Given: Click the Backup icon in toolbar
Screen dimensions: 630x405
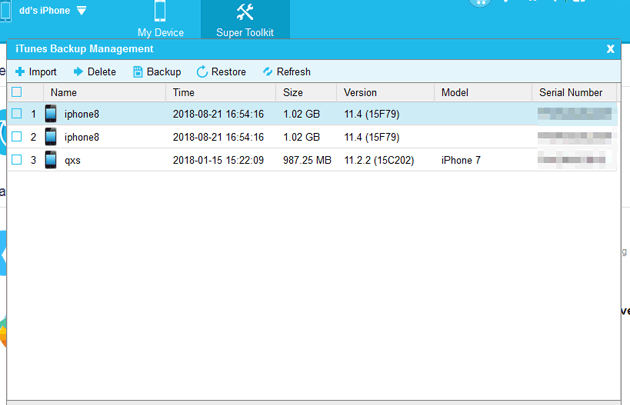Looking at the screenshot, I should click(x=138, y=72).
